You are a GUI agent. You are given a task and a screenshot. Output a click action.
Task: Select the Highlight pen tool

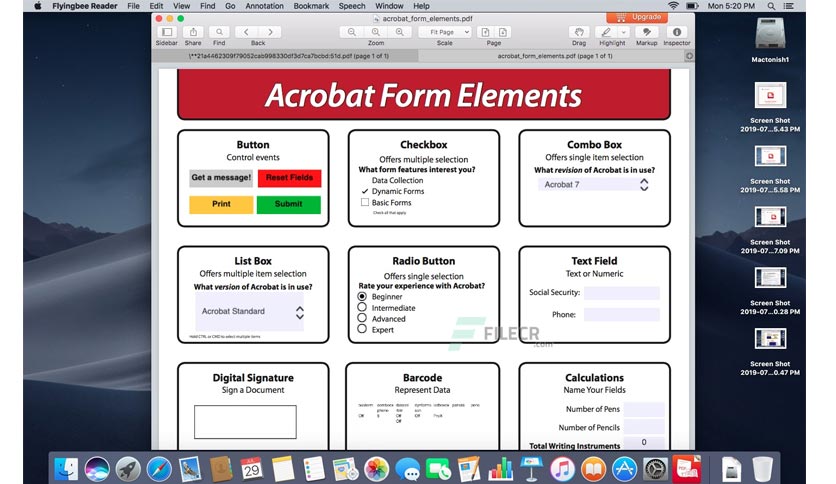pos(606,32)
